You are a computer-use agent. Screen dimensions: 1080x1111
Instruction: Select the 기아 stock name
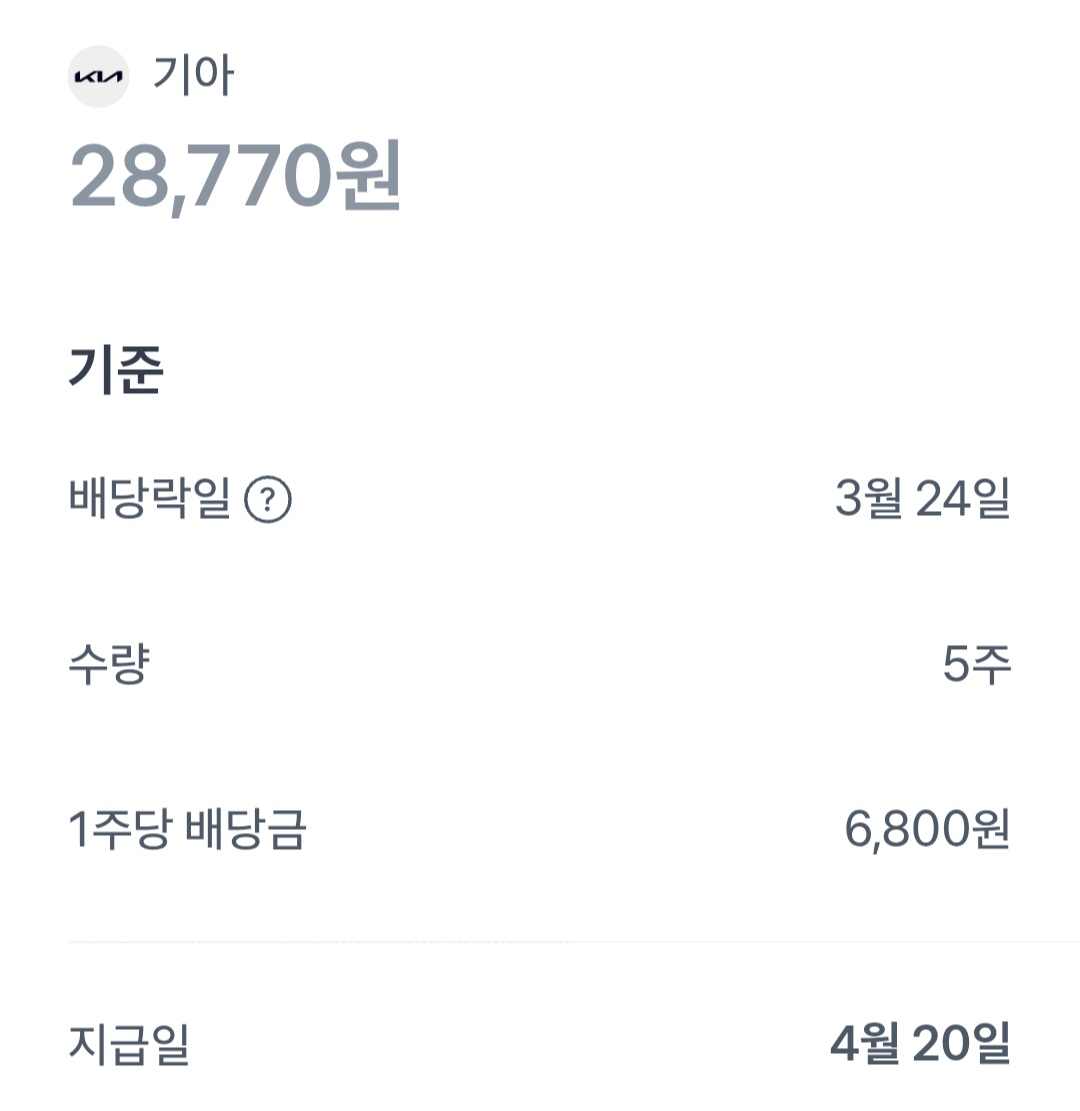point(193,76)
